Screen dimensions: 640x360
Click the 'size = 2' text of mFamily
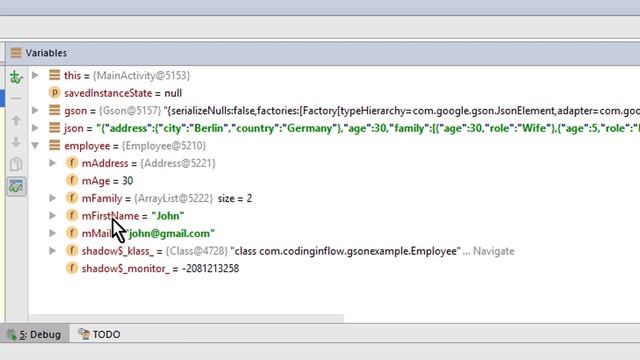(235, 198)
